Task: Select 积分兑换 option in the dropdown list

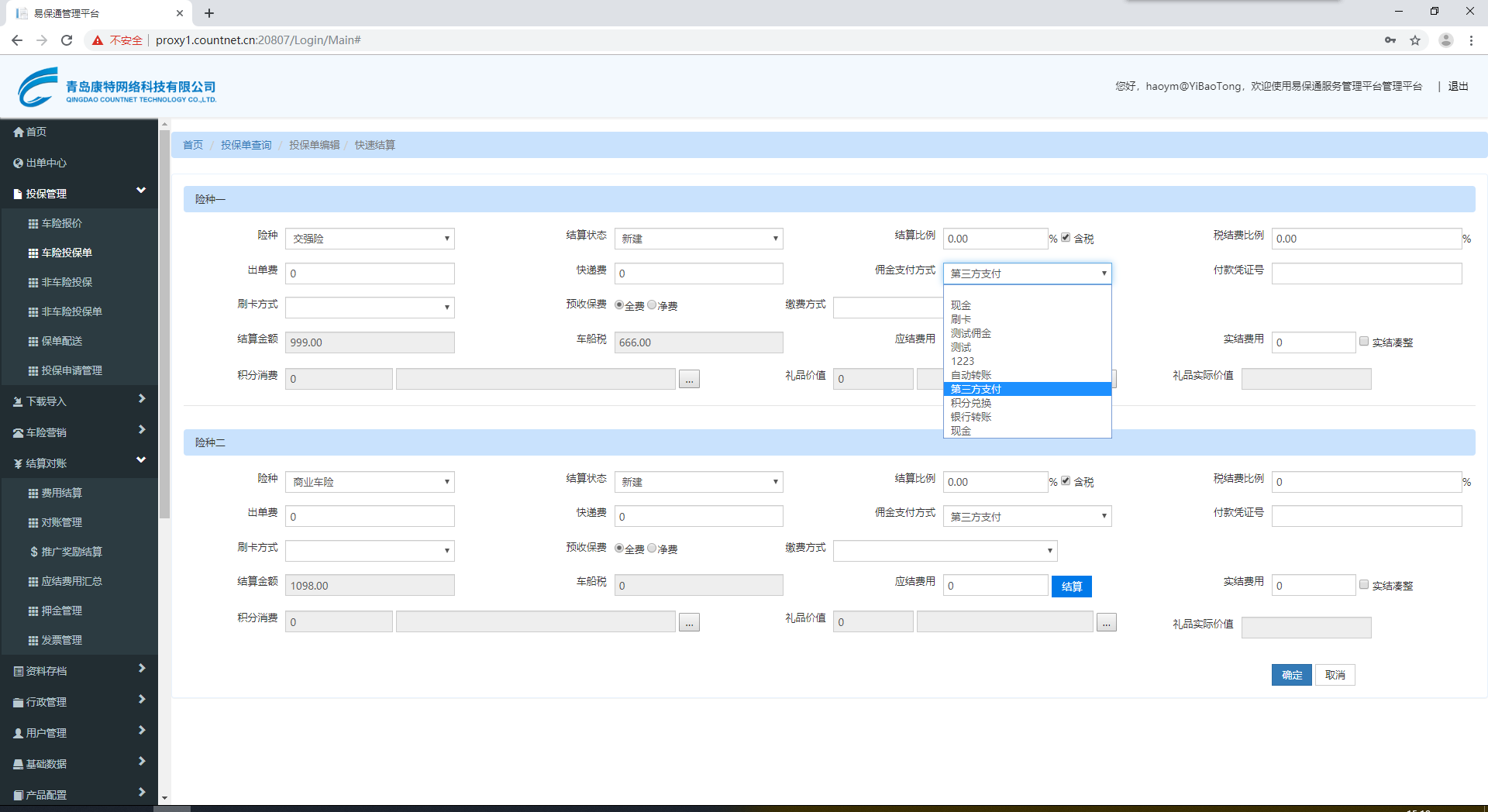Action: point(971,403)
